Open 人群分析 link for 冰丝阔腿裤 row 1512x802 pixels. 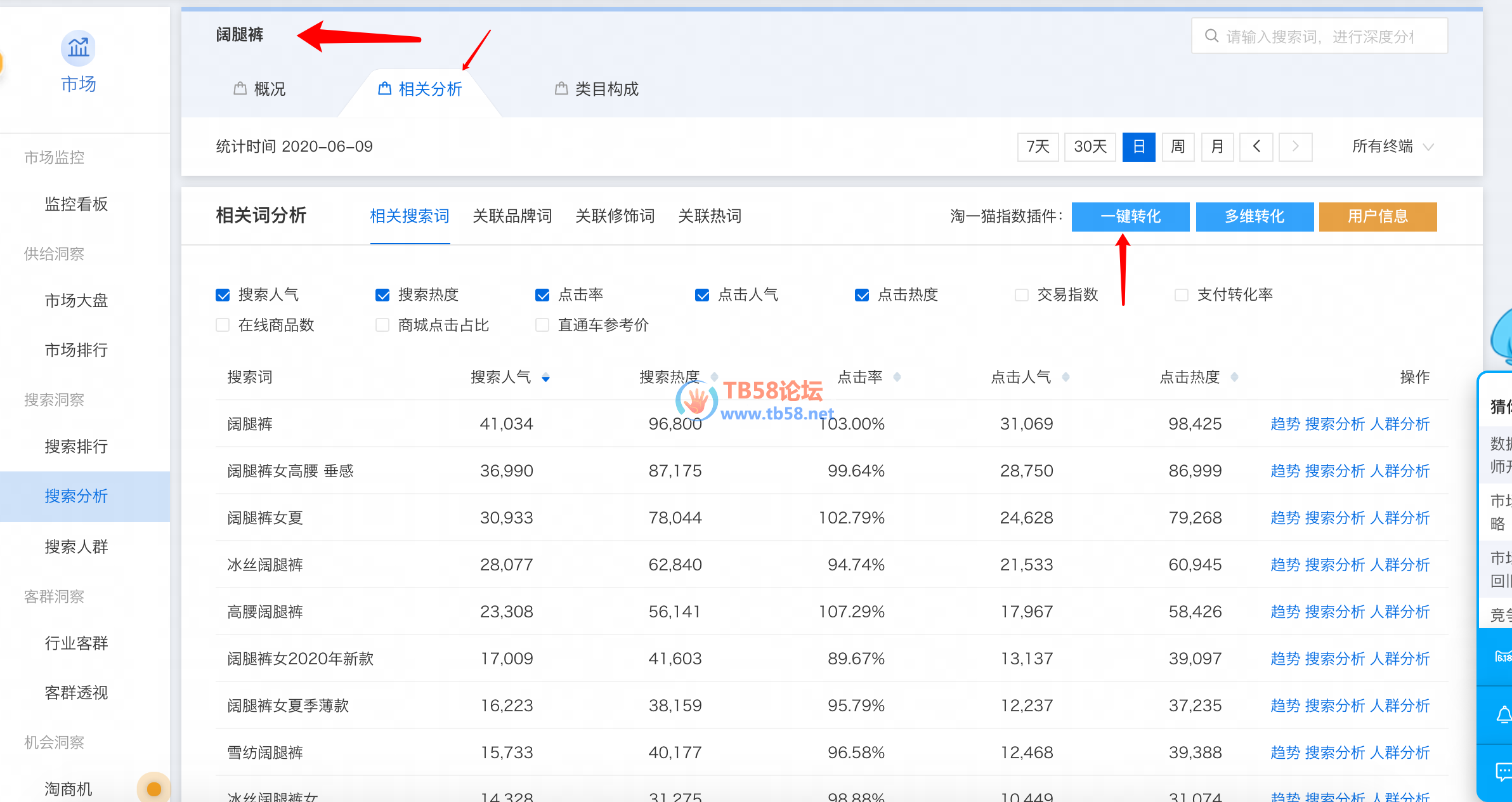click(x=1400, y=565)
